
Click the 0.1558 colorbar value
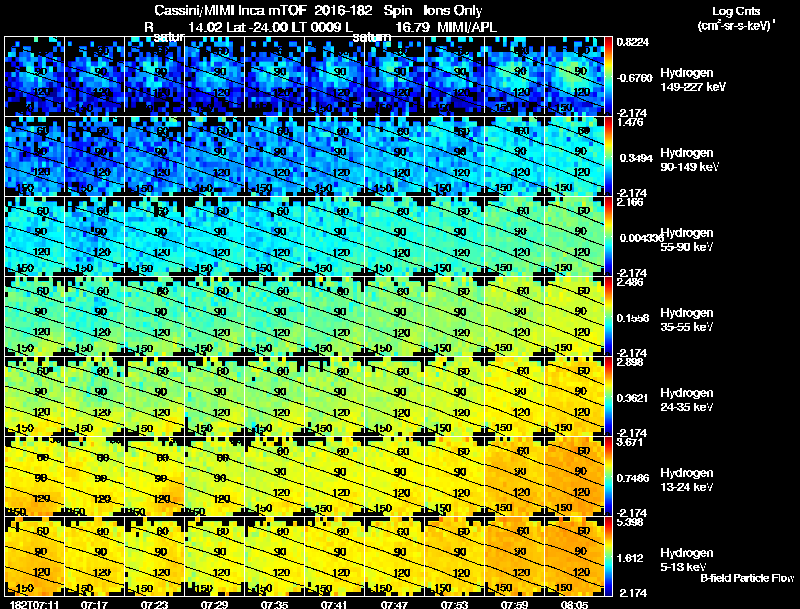[634, 318]
